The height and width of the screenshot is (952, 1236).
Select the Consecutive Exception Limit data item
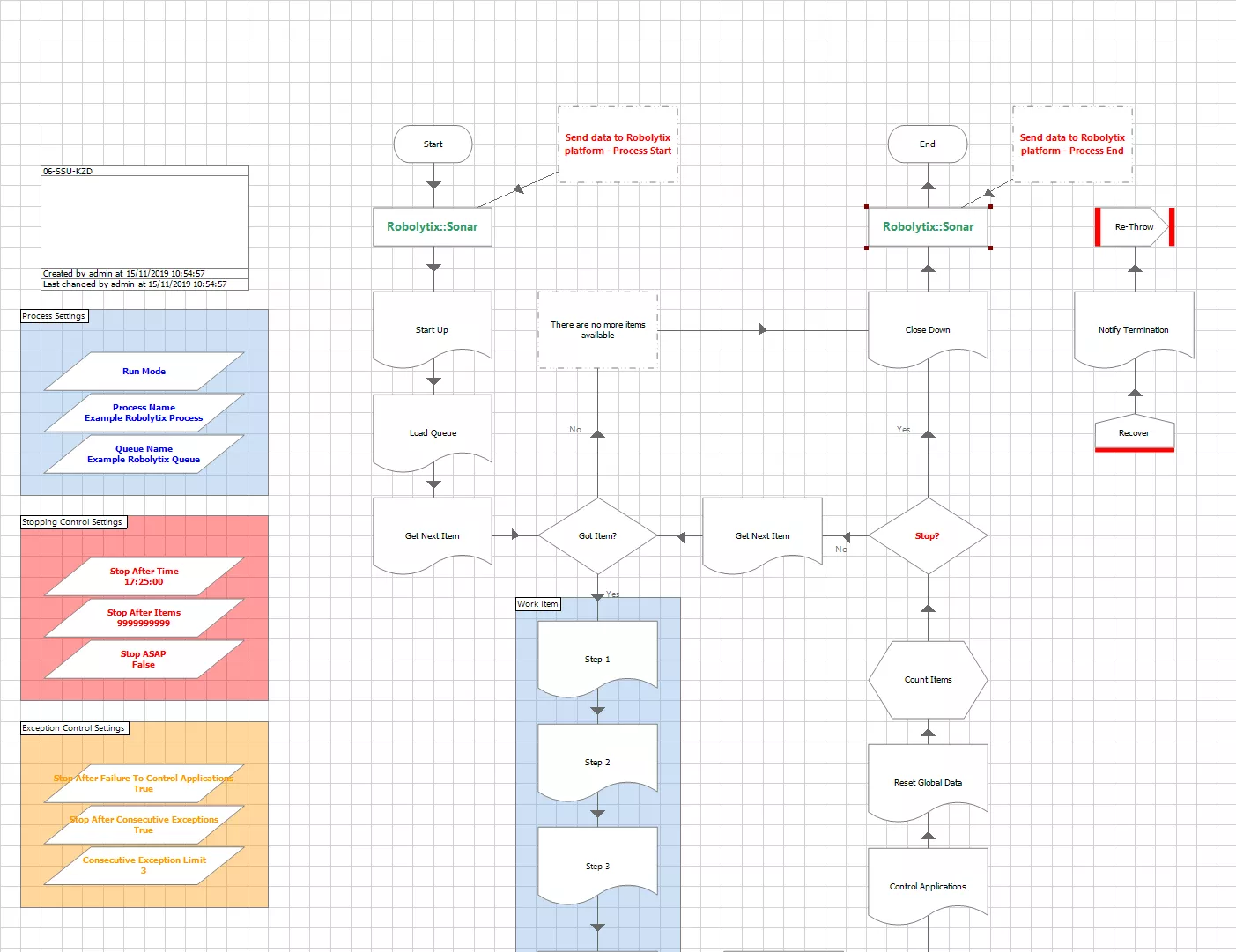[x=144, y=865]
